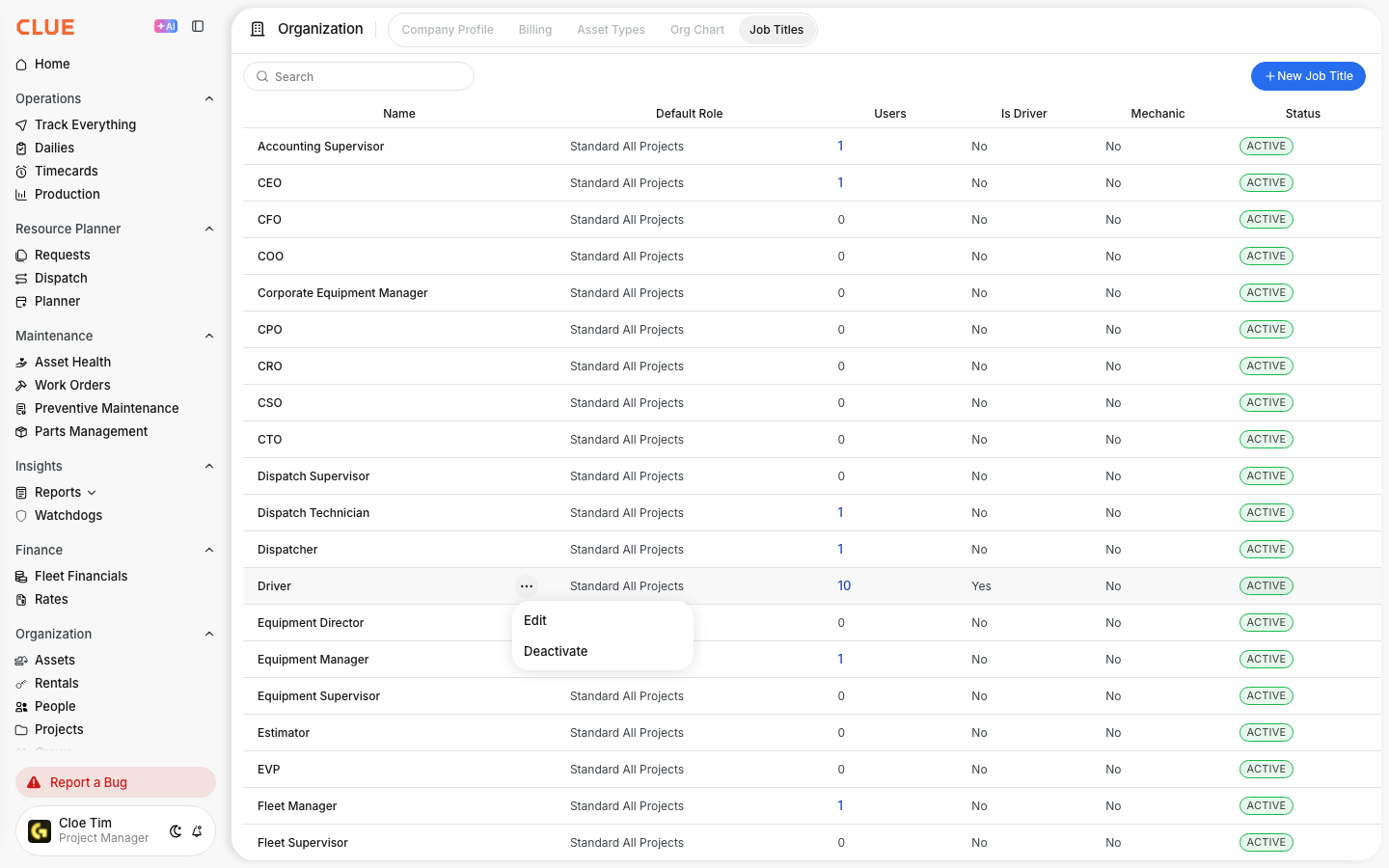The width and height of the screenshot is (1389, 868).
Task: Open Rates under Finance
Action: pos(51,599)
